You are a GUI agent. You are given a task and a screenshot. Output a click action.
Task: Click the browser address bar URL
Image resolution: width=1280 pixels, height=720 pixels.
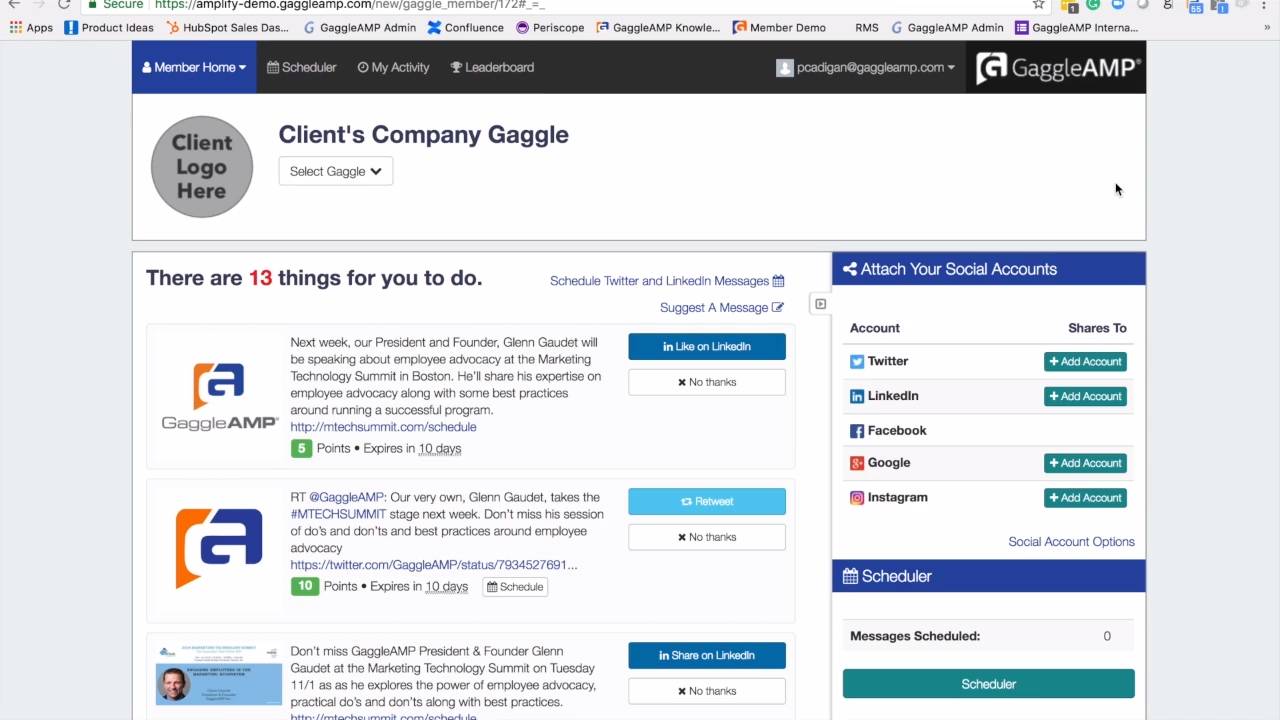pyautogui.click(x=350, y=5)
